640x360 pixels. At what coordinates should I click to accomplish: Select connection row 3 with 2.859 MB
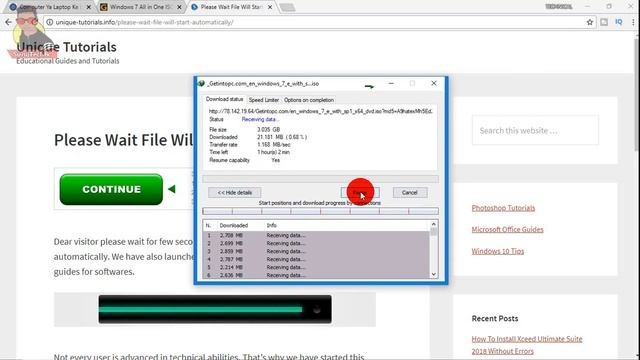coord(316,251)
